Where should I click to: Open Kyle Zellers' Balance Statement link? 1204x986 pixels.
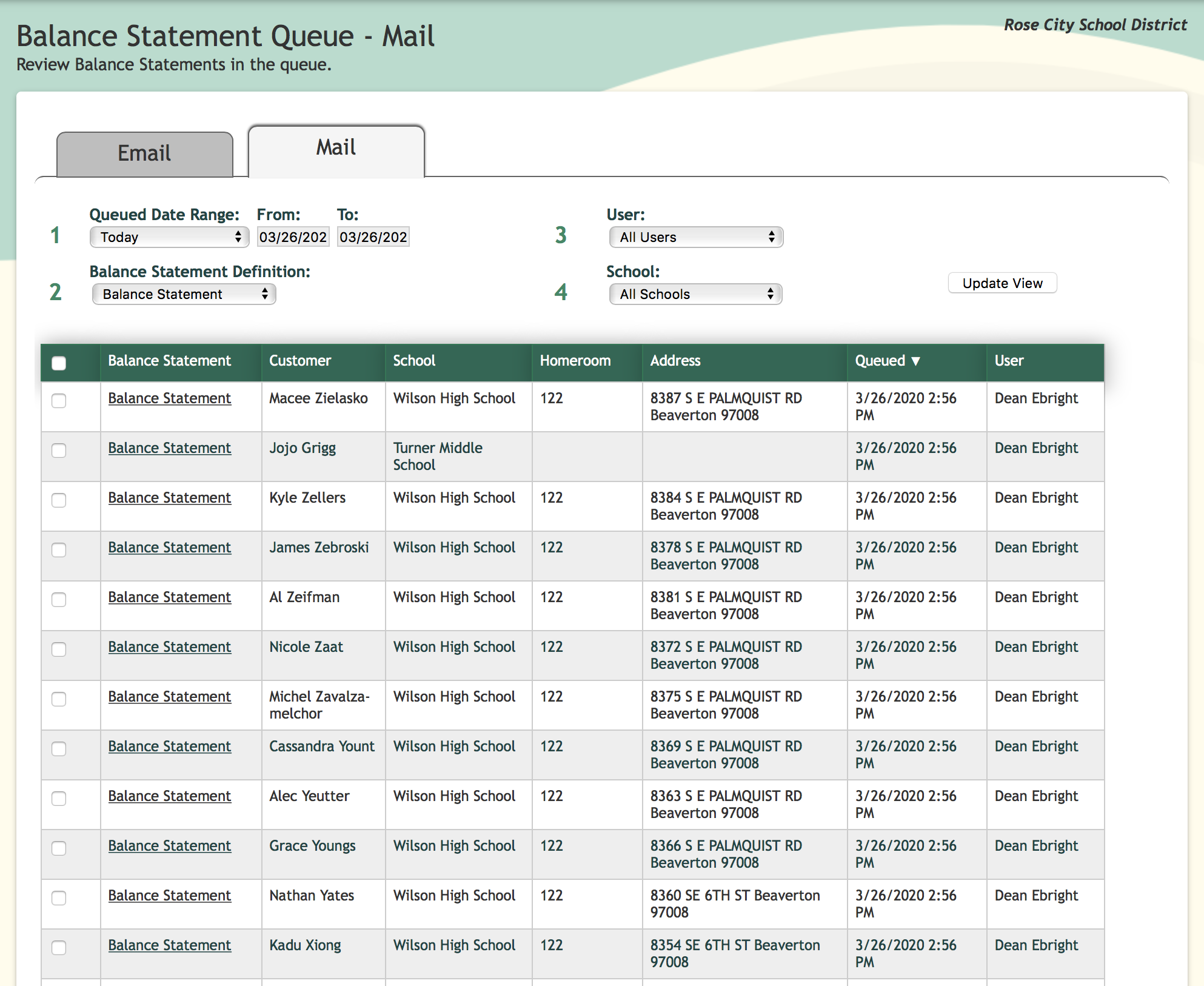(x=169, y=498)
